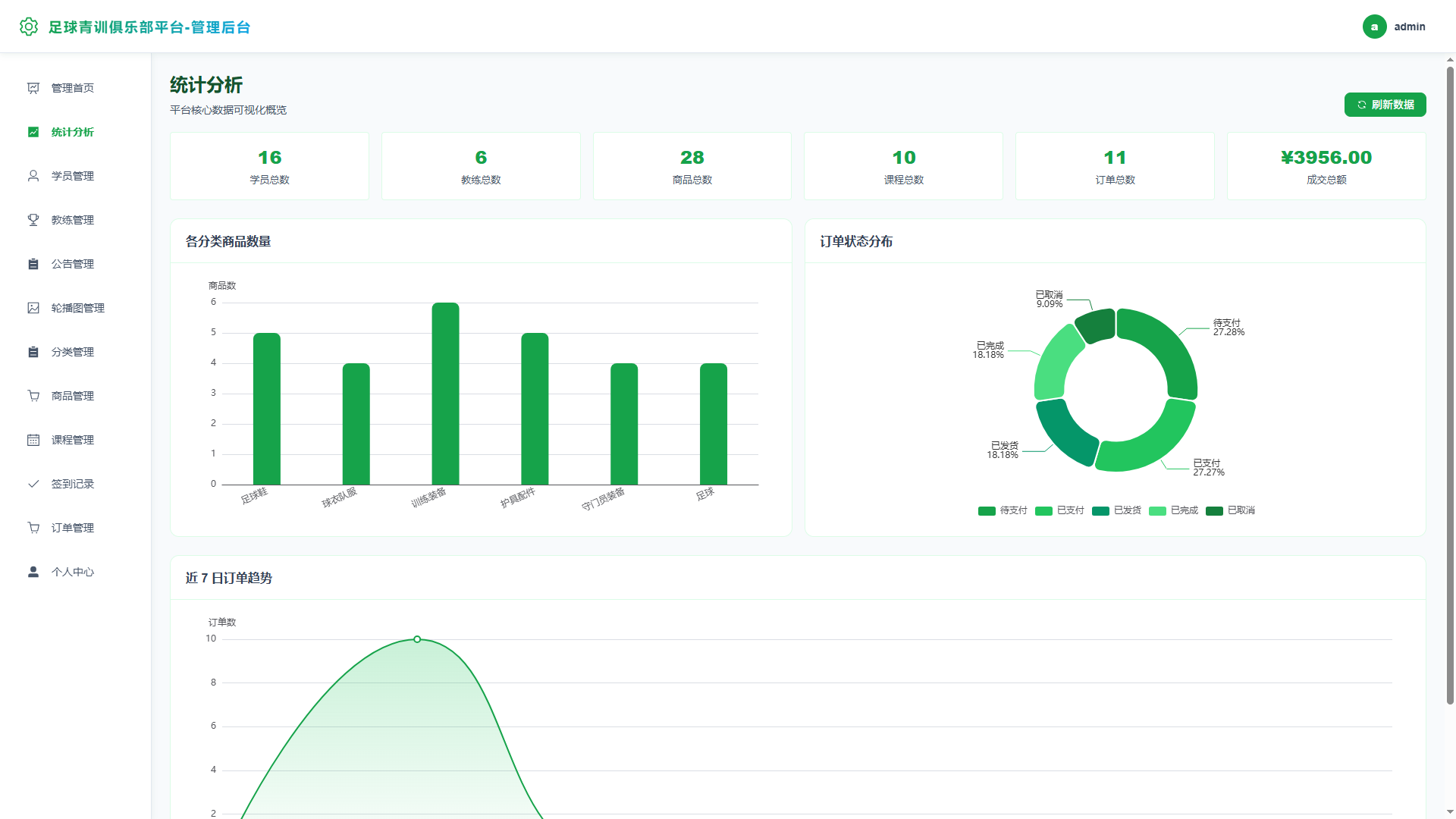1456x819 pixels.
Task: Click the peak data point on order trend line
Action: (x=417, y=639)
